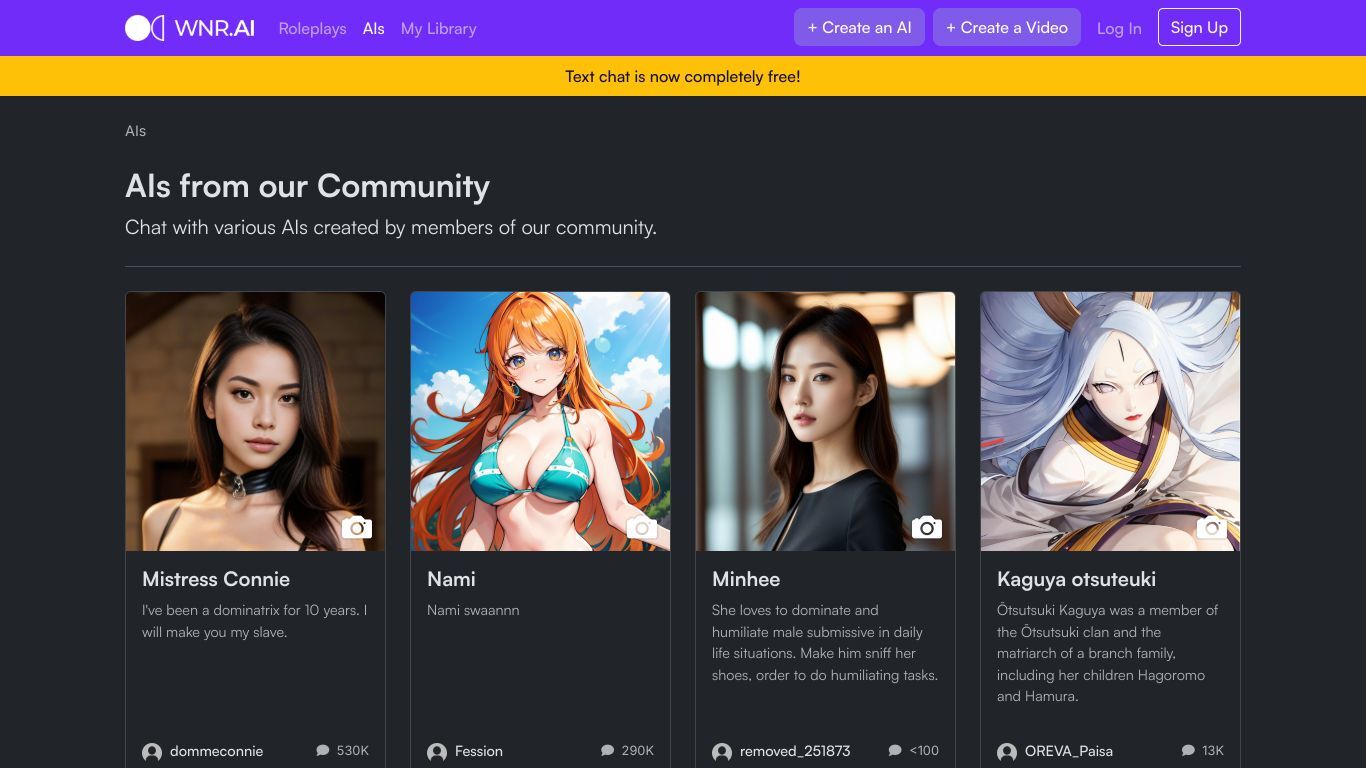Image resolution: width=1366 pixels, height=768 pixels.
Task: Click chat bubble icon next to 530K
Action: point(323,750)
